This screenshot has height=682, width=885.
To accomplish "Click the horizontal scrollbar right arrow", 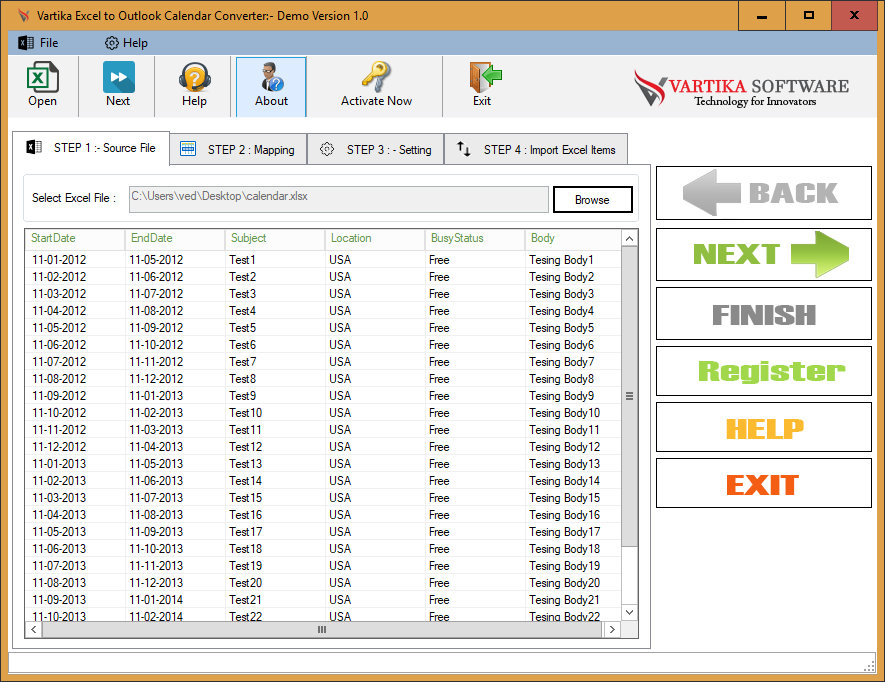I will [612, 629].
